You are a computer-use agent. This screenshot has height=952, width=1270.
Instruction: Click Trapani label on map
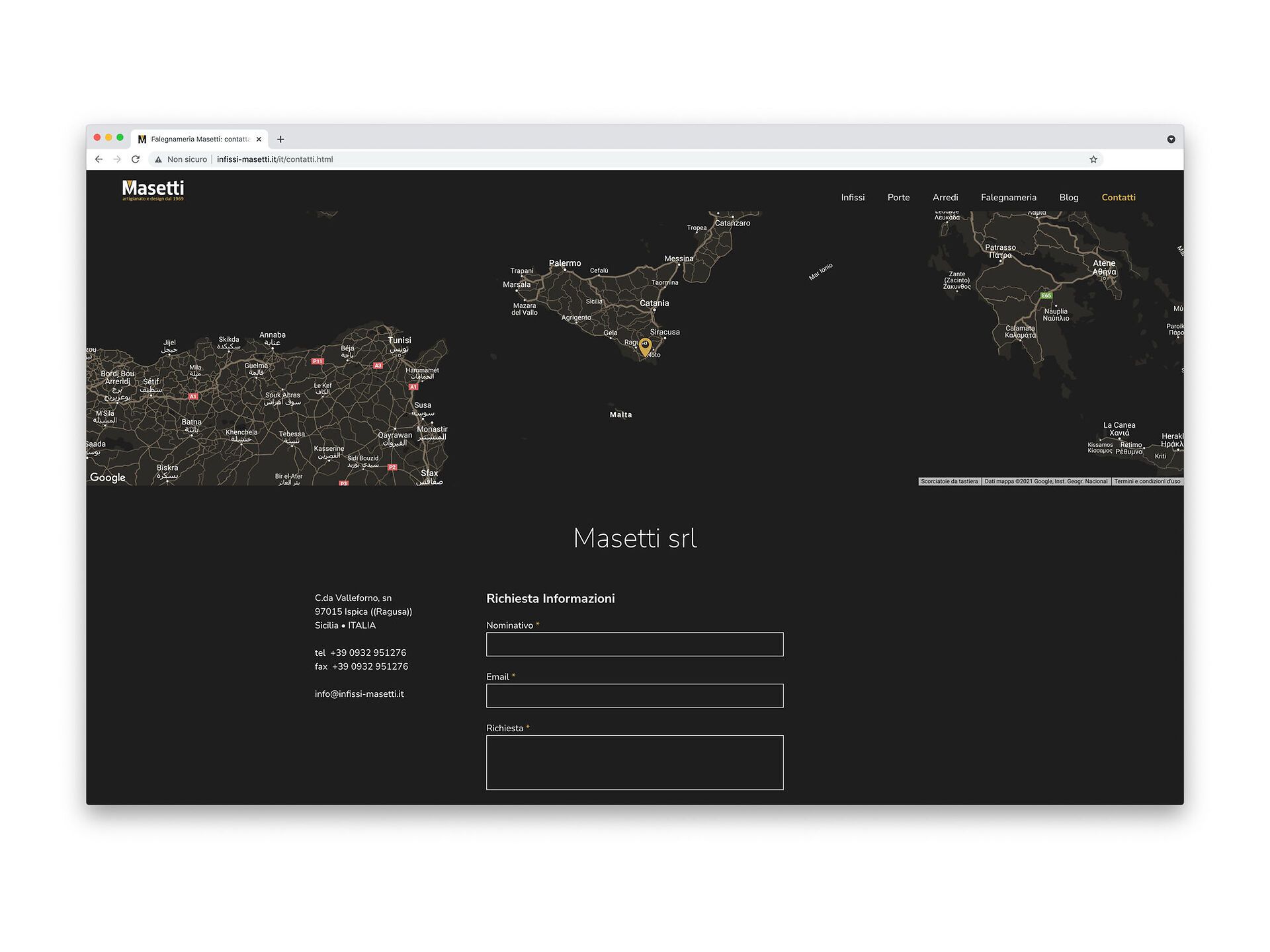pyautogui.click(x=522, y=270)
